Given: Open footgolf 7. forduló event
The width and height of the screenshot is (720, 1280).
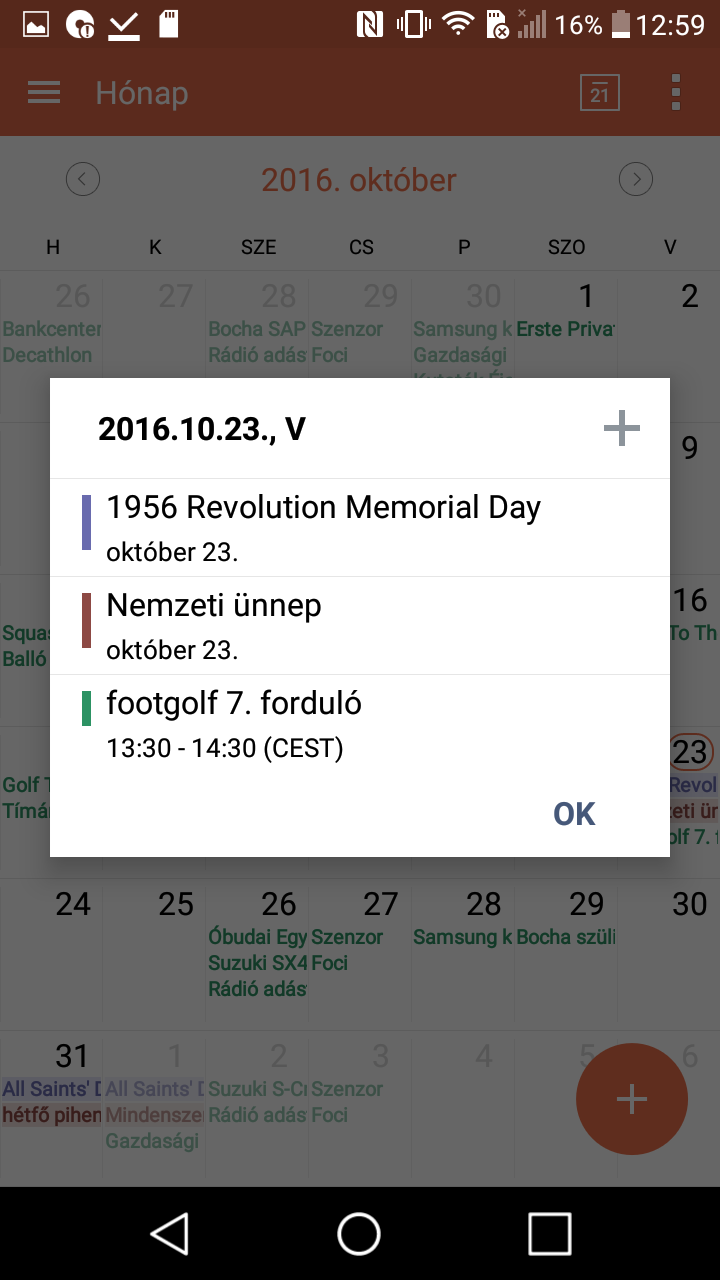Looking at the screenshot, I should (x=360, y=723).
